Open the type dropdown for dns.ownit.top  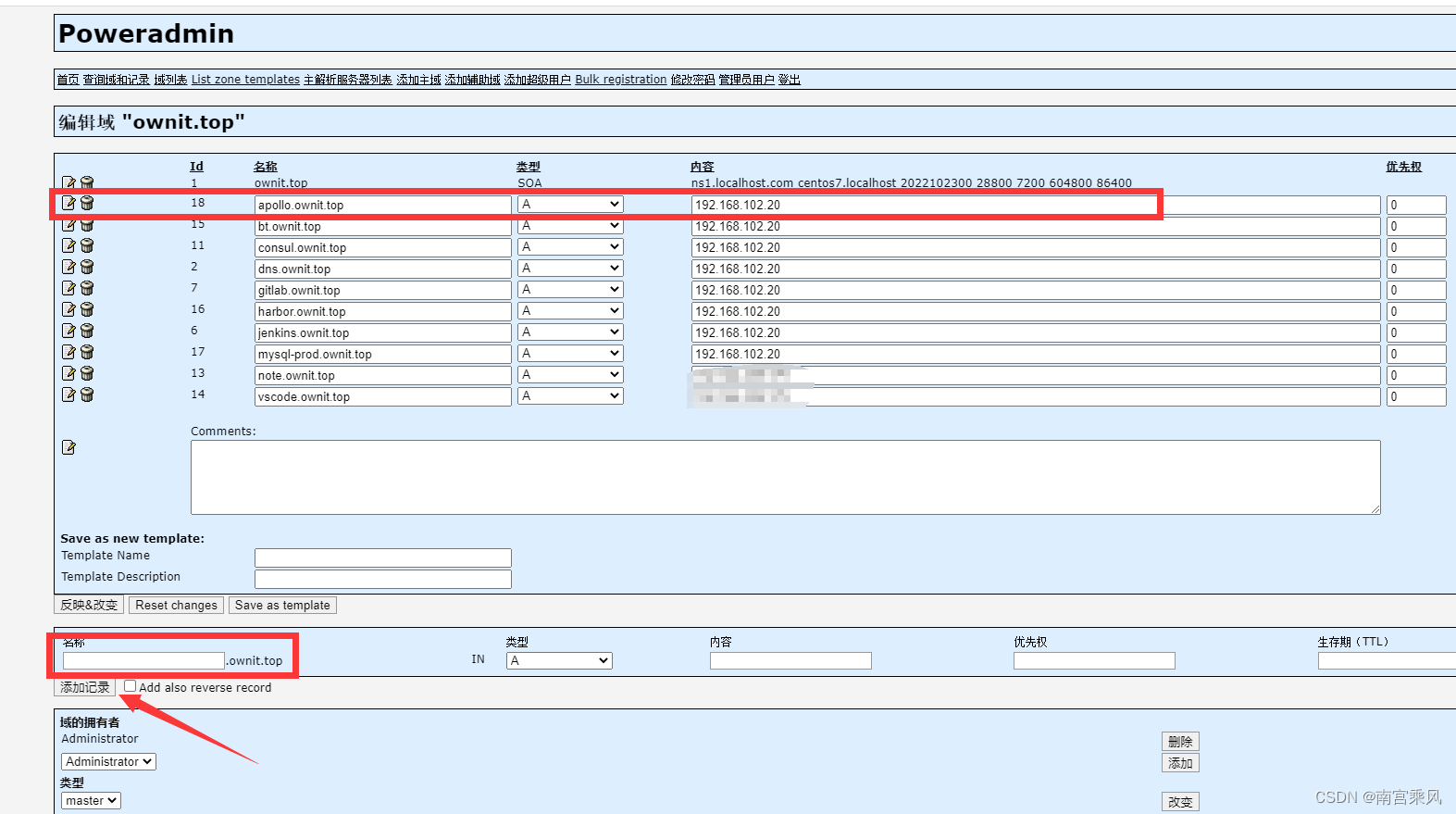tap(570, 268)
